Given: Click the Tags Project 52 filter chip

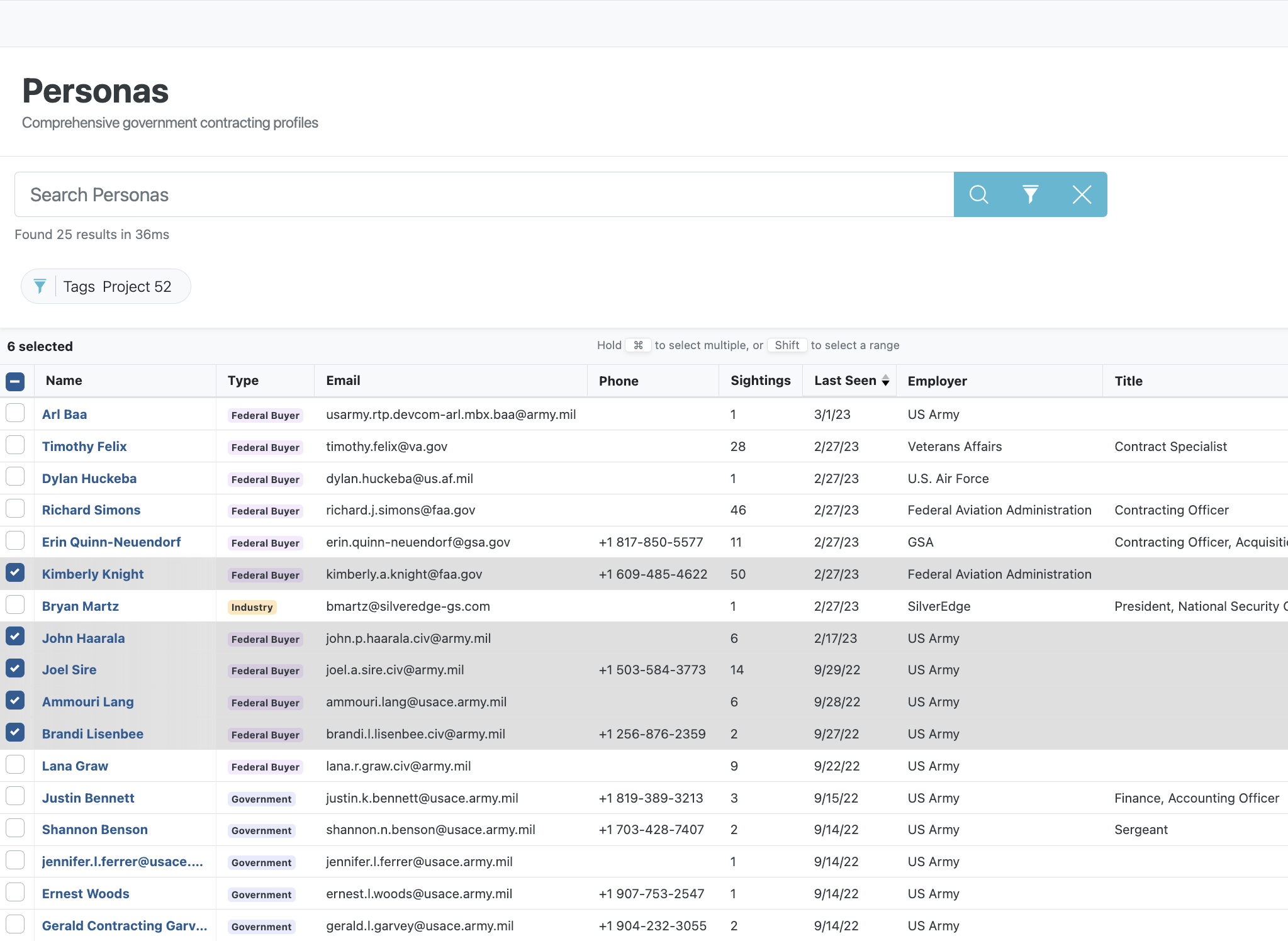Looking at the screenshot, I should [x=106, y=287].
